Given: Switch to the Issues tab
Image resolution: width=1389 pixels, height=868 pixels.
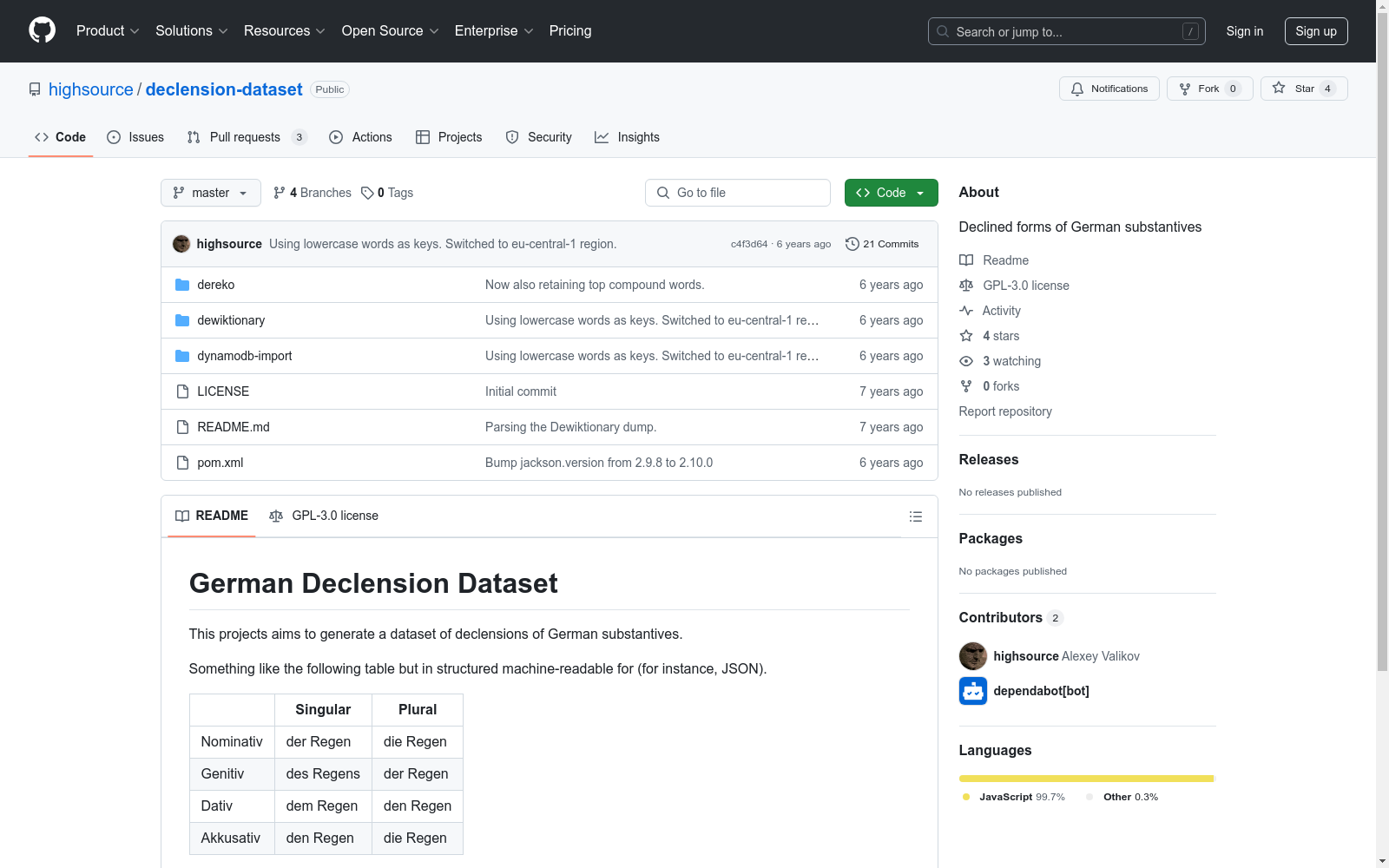Looking at the screenshot, I should click(135, 137).
